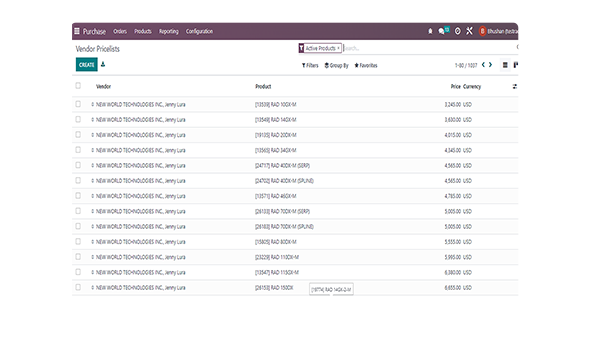
Task: Sort by the Currency column header
Action: pos(472,87)
